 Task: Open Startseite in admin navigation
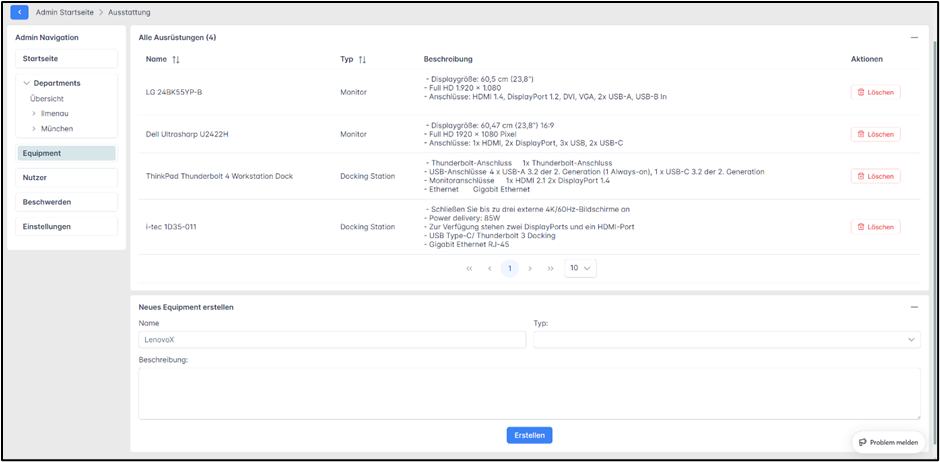pyautogui.click(x=67, y=59)
